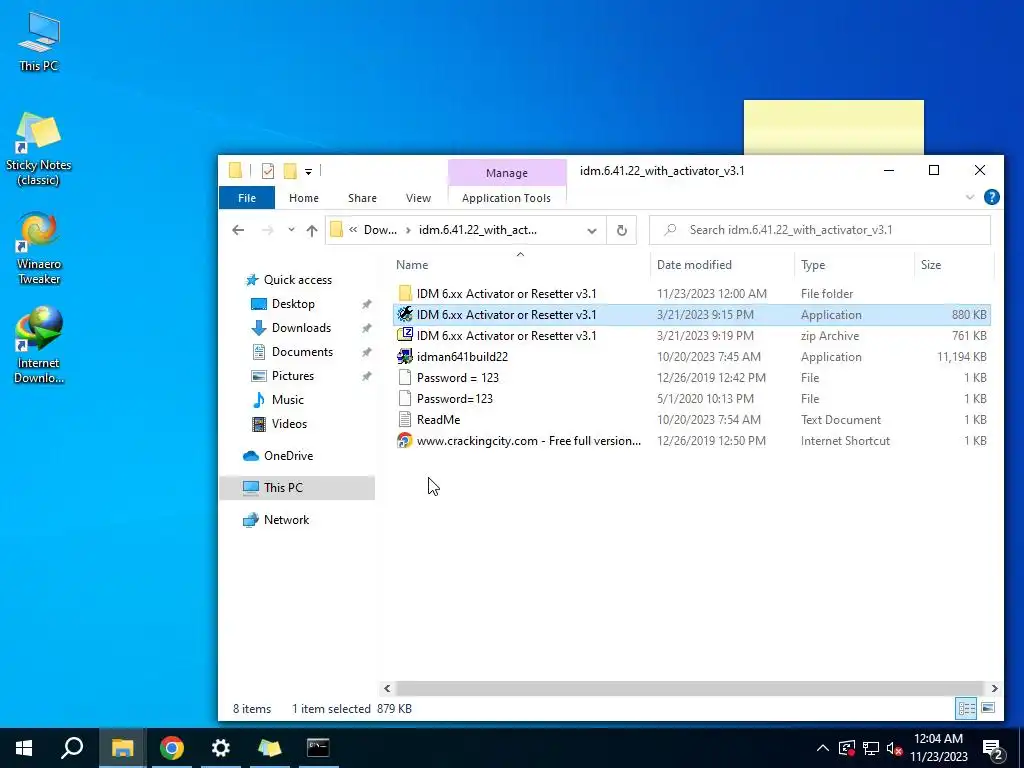Open notification Action Center icon
The image size is (1024, 768).
pyautogui.click(x=993, y=749)
